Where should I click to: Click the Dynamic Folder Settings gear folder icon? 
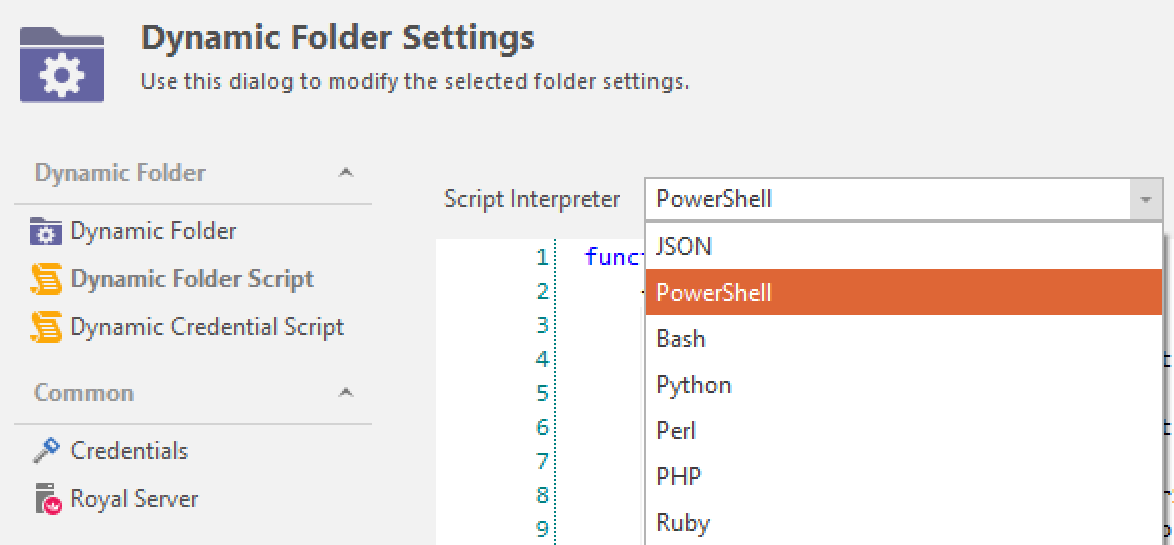tap(62, 64)
